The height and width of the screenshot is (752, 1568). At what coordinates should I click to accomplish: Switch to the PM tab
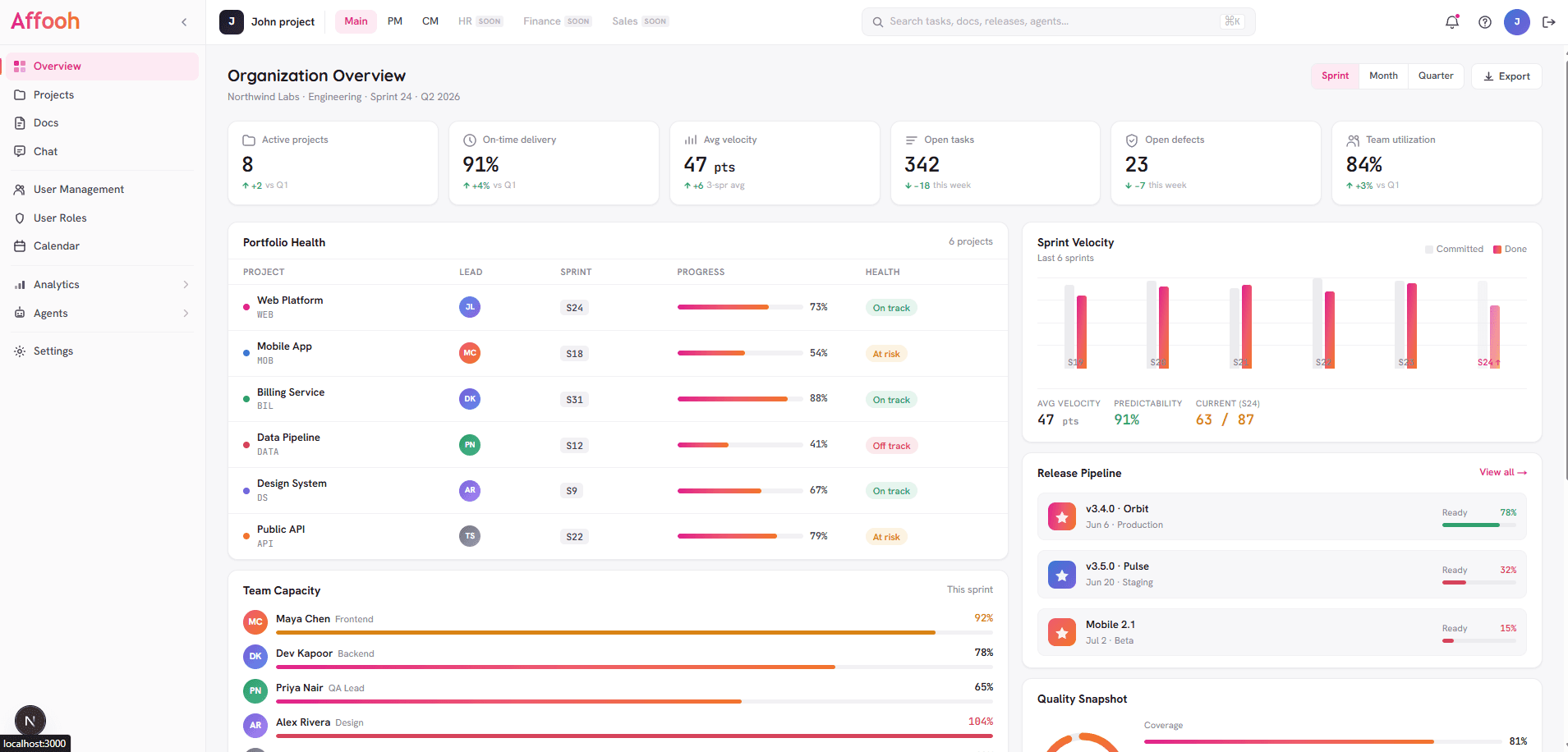tap(395, 21)
